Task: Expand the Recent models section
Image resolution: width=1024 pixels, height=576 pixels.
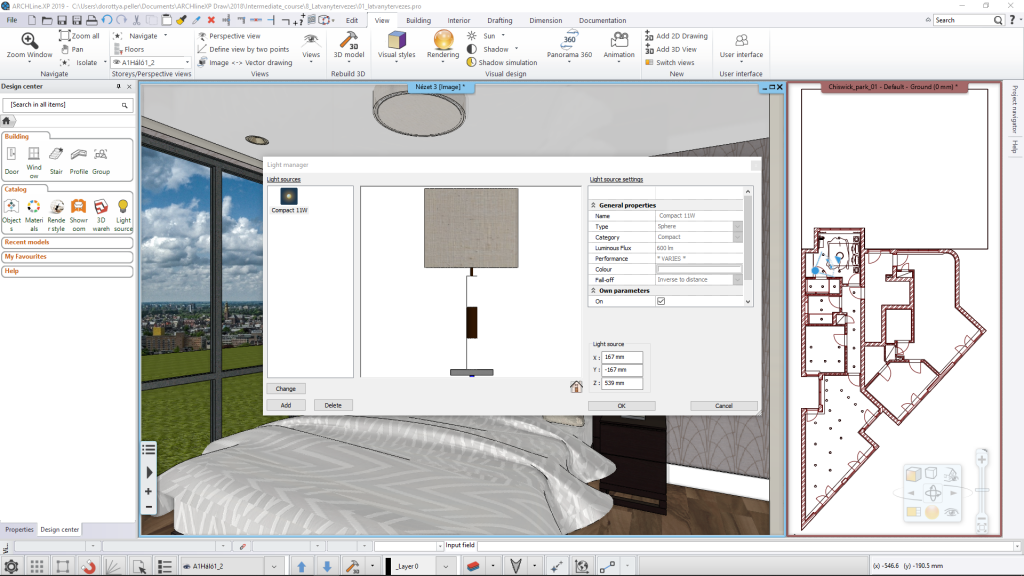Action: (67, 242)
